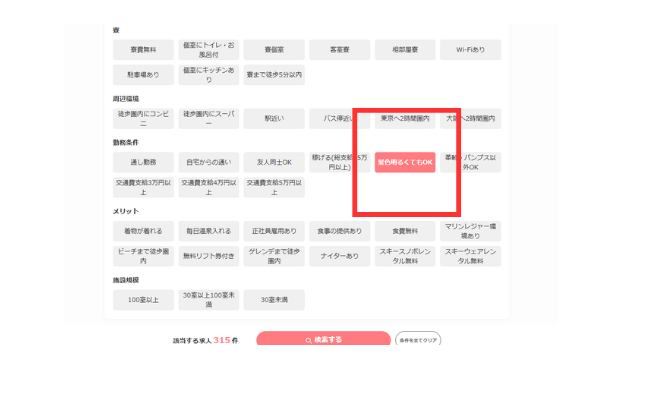Screen dimensions: 650x400
Task: Click 条件を全てクリア to reset filters
Action: (418, 340)
